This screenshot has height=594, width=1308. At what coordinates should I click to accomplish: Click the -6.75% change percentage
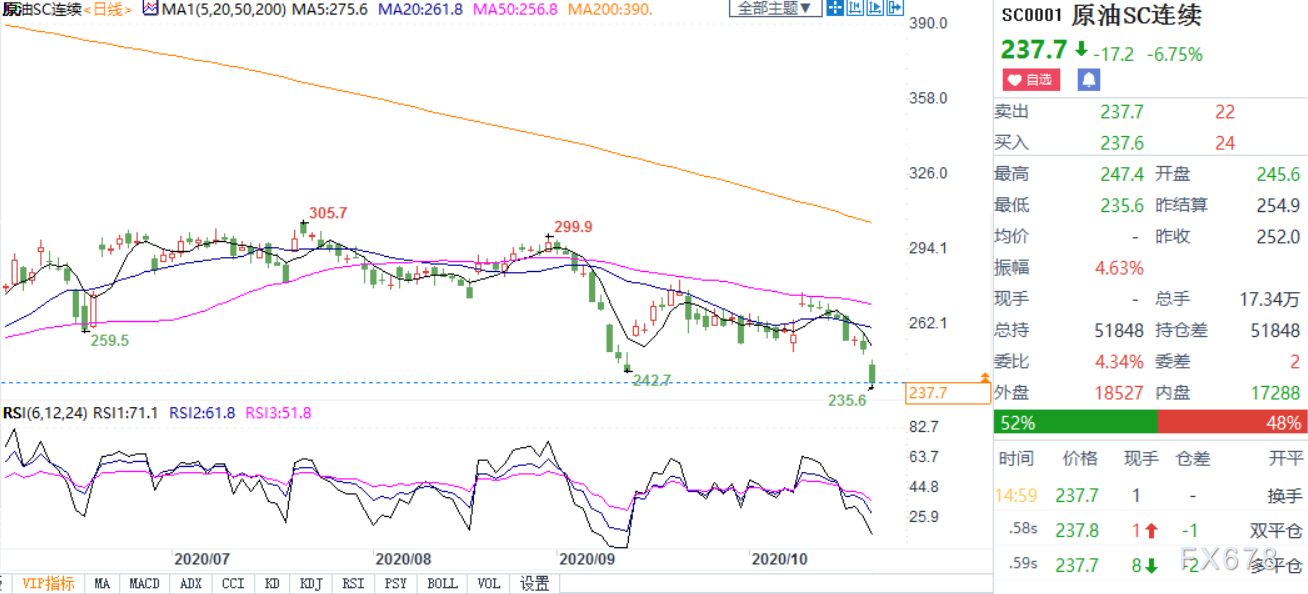coord(1174,54)
